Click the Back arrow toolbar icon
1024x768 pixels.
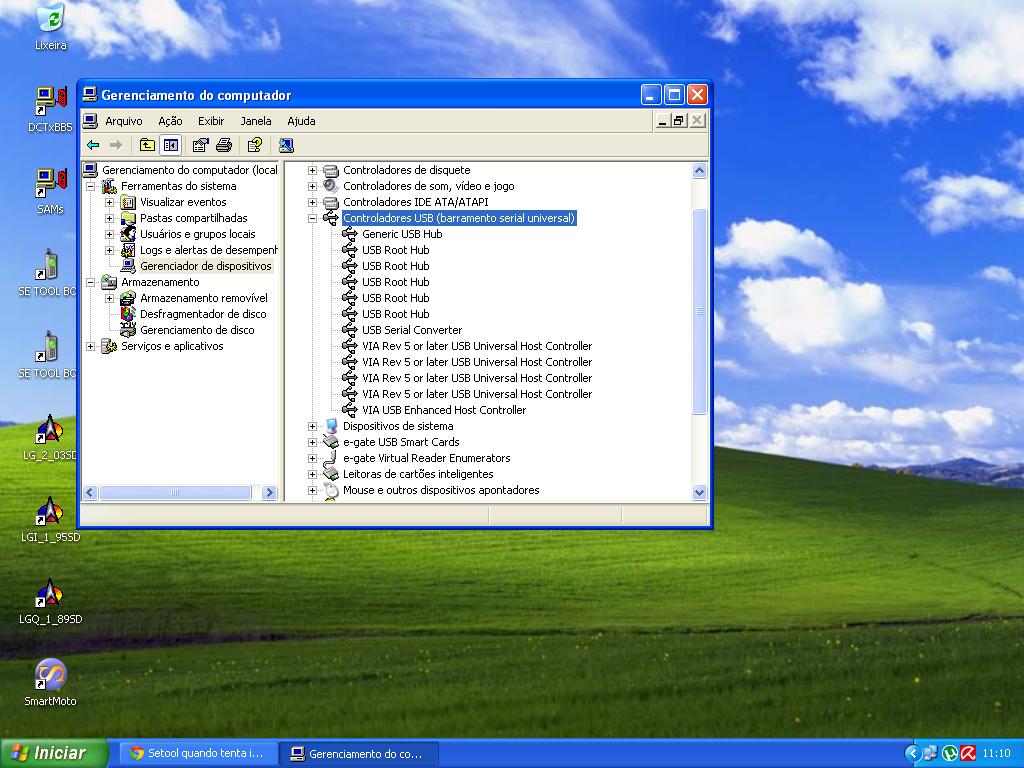93,145
